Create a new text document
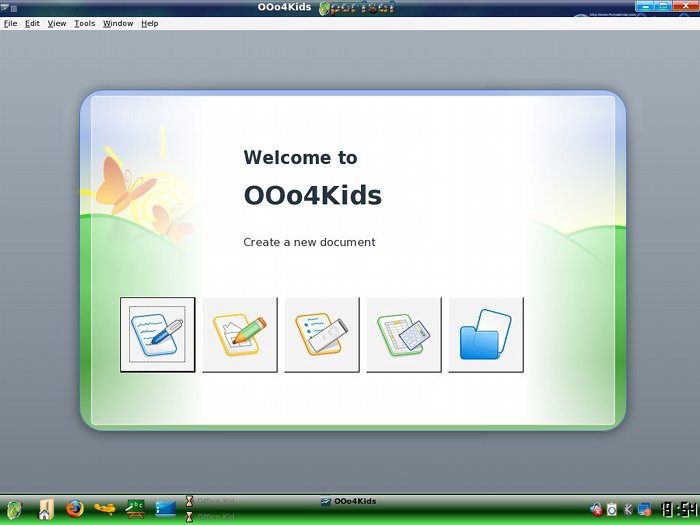The width and height of the screenshot is (700, 525). (158, 334)
